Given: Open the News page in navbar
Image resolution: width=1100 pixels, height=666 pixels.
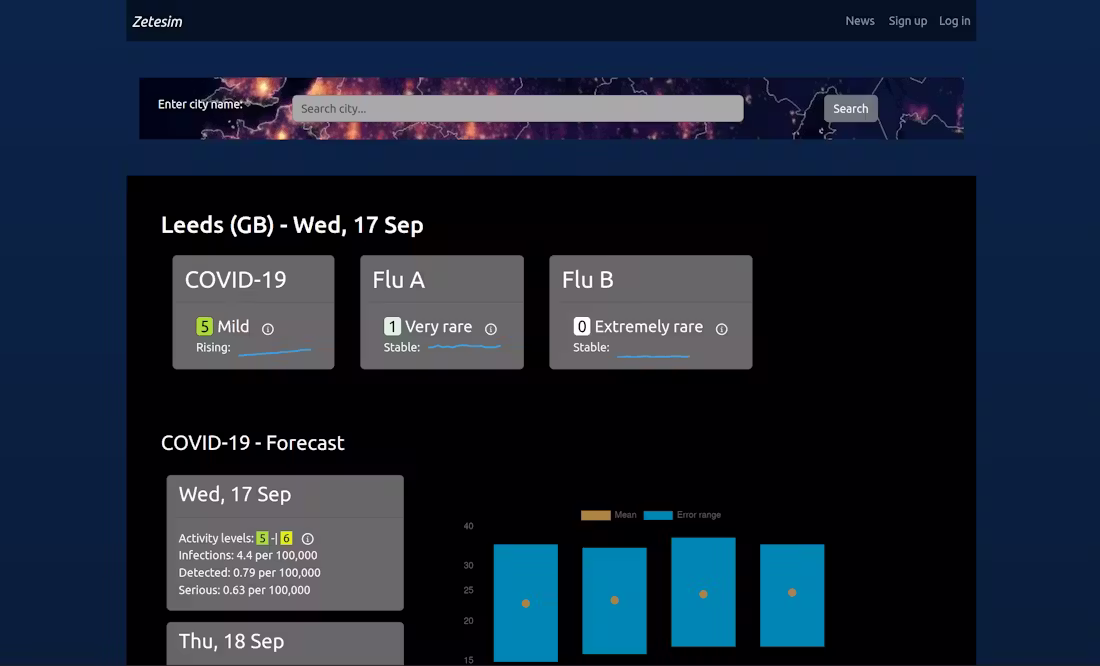Looking at the screenshot, I should point(860,21).
